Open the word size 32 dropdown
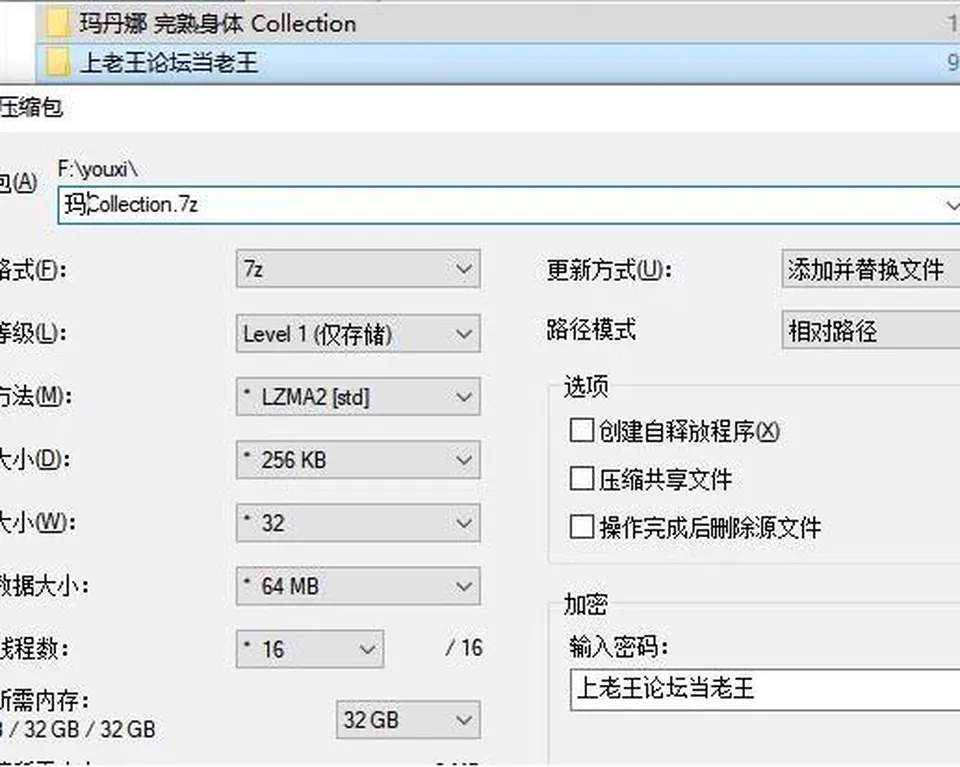The height and width of the screenshot is (767, 960). tap(358, 523)
